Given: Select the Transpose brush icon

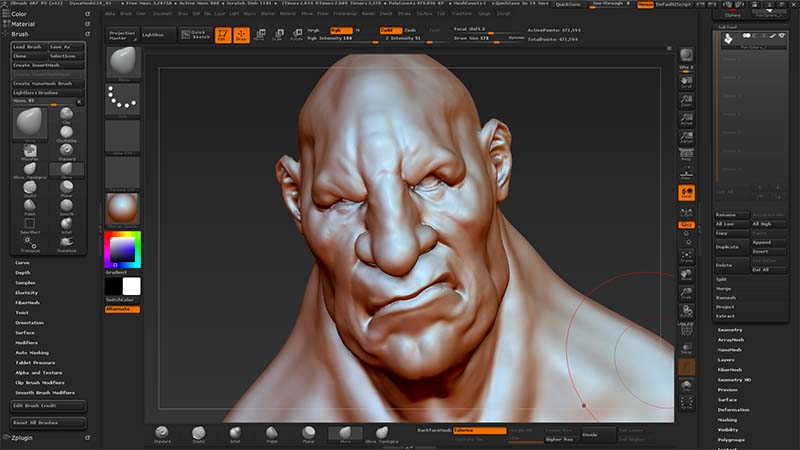Looking at the screenshot, I should click(x=30, y=244).
